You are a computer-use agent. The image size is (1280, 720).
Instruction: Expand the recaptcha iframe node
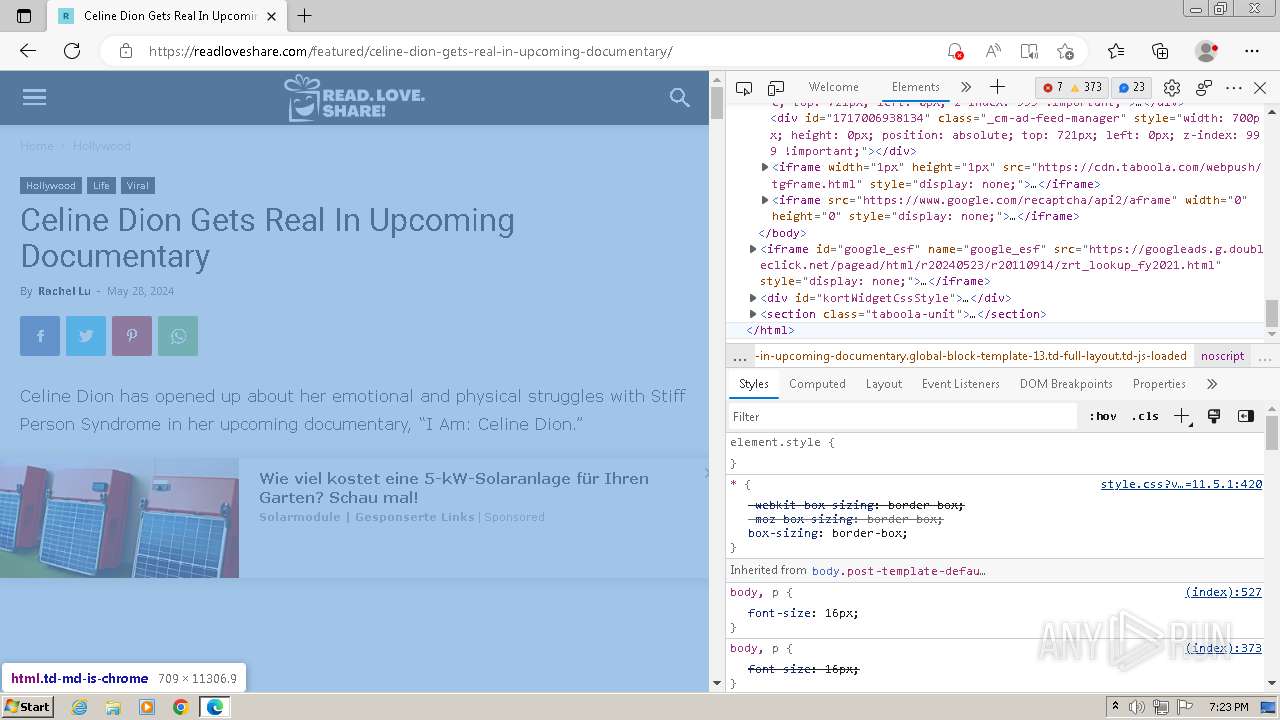[x=765, y=200]
